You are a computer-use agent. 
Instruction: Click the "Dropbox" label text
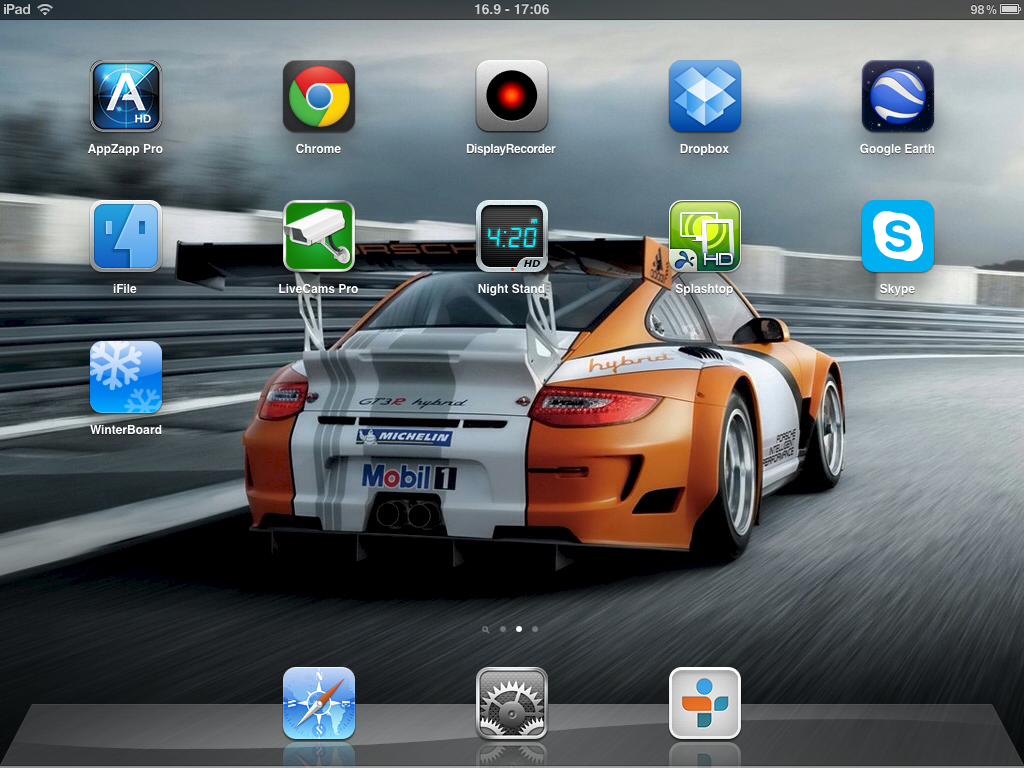tap(704, 149)
